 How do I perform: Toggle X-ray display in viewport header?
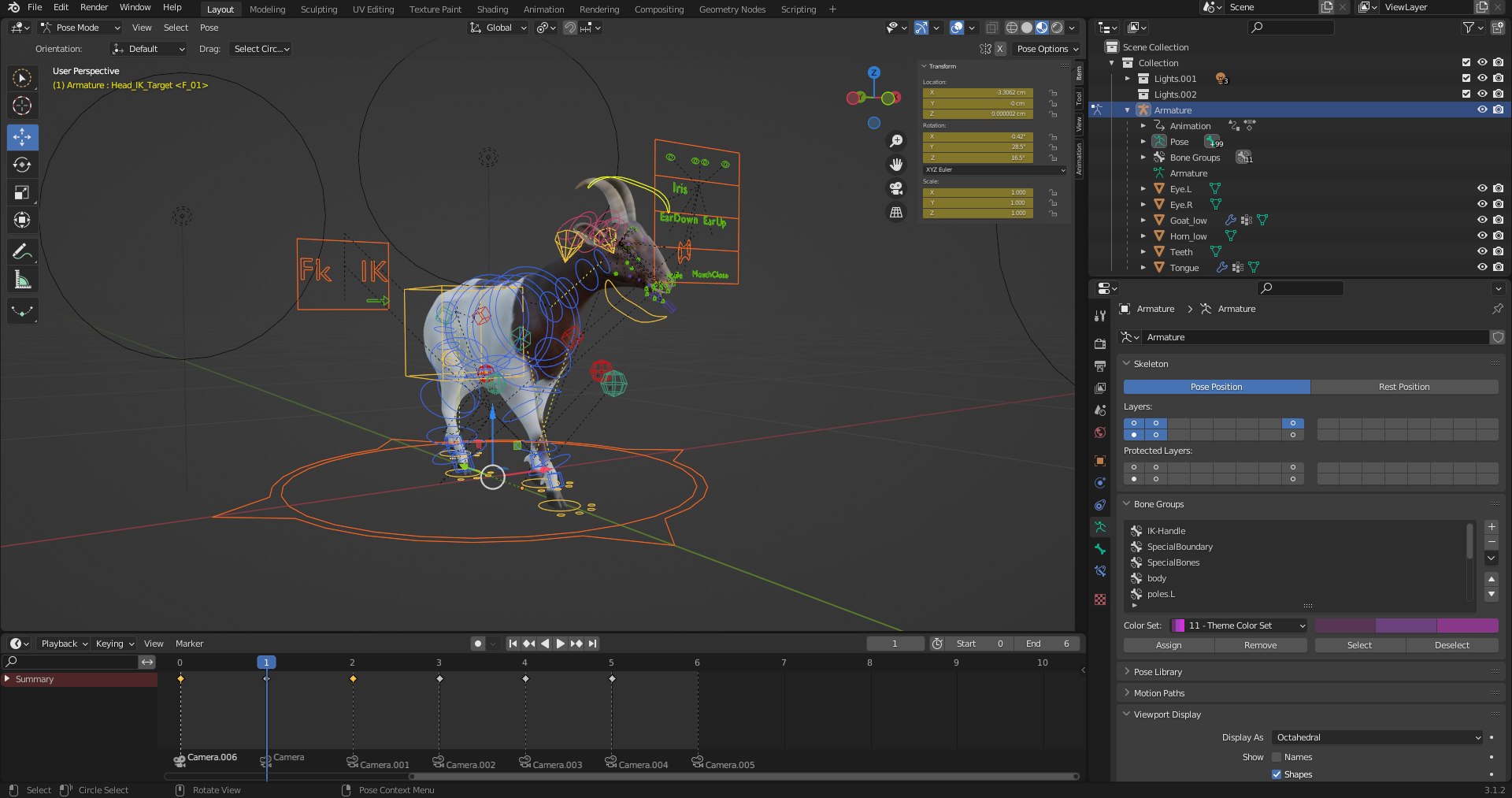pyautogui.click(x=992, y=28)
